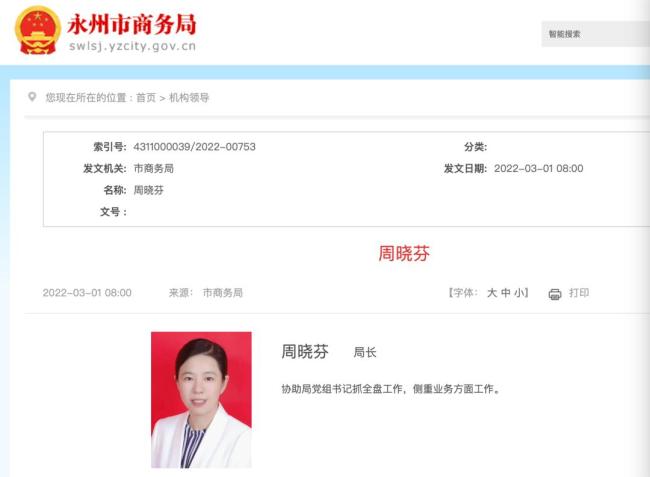Click the swlsj.yzcity.gov.cn domain text
650x477 pixels.
tap(132, 46)
